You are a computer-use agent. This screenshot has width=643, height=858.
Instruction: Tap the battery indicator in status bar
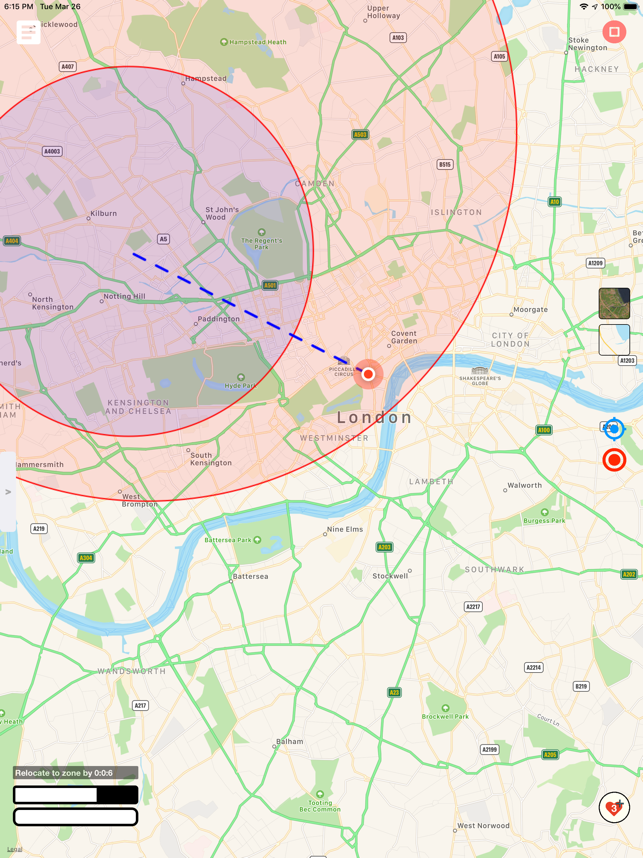pos(630,7)
